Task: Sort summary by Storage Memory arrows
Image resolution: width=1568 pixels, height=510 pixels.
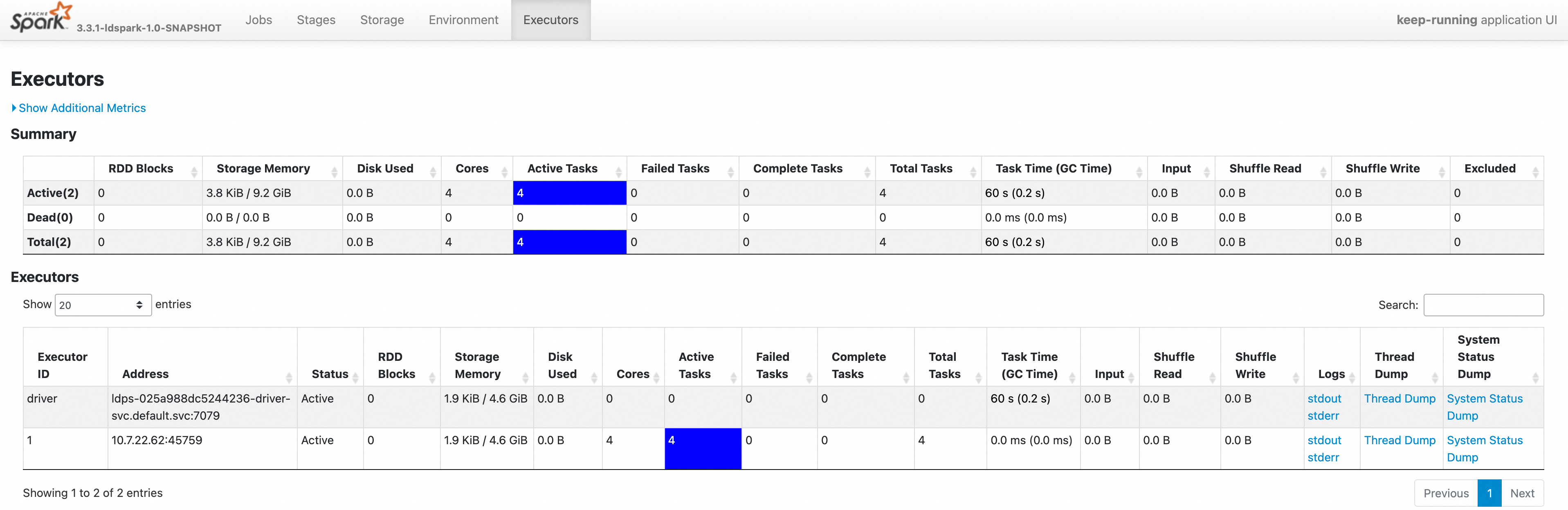Action: click(x=334, y=172)
